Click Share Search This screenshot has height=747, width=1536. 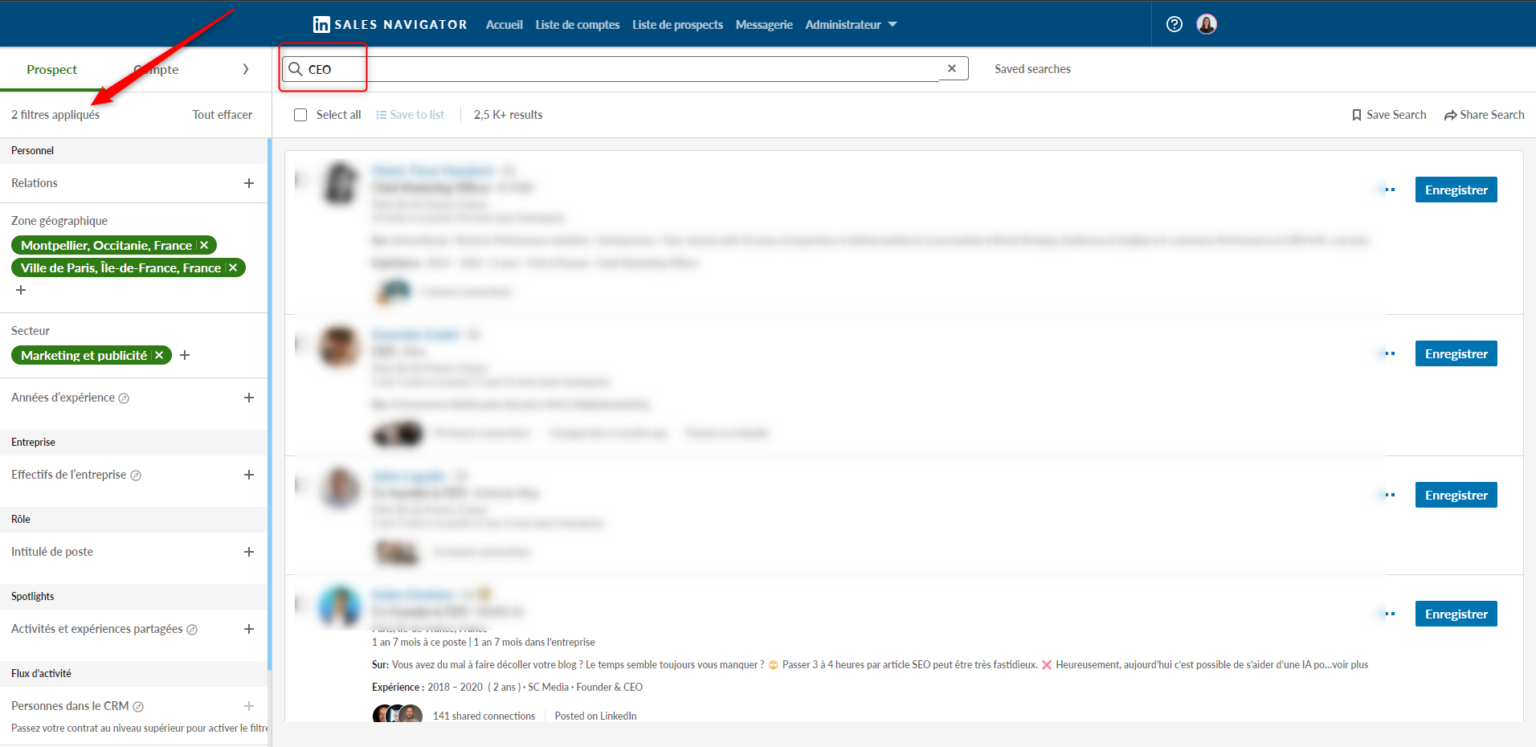click(1484, 115)
